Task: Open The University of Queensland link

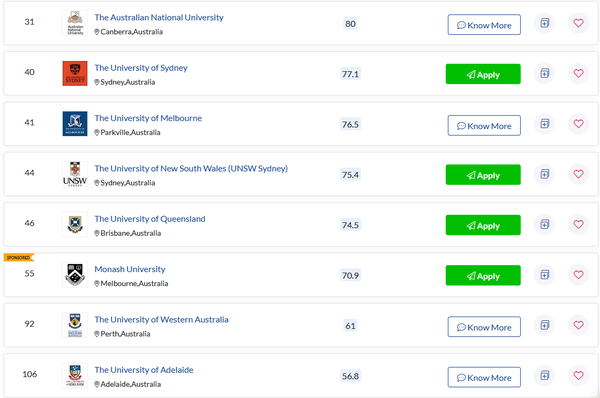Action: (x=150, y=219)
